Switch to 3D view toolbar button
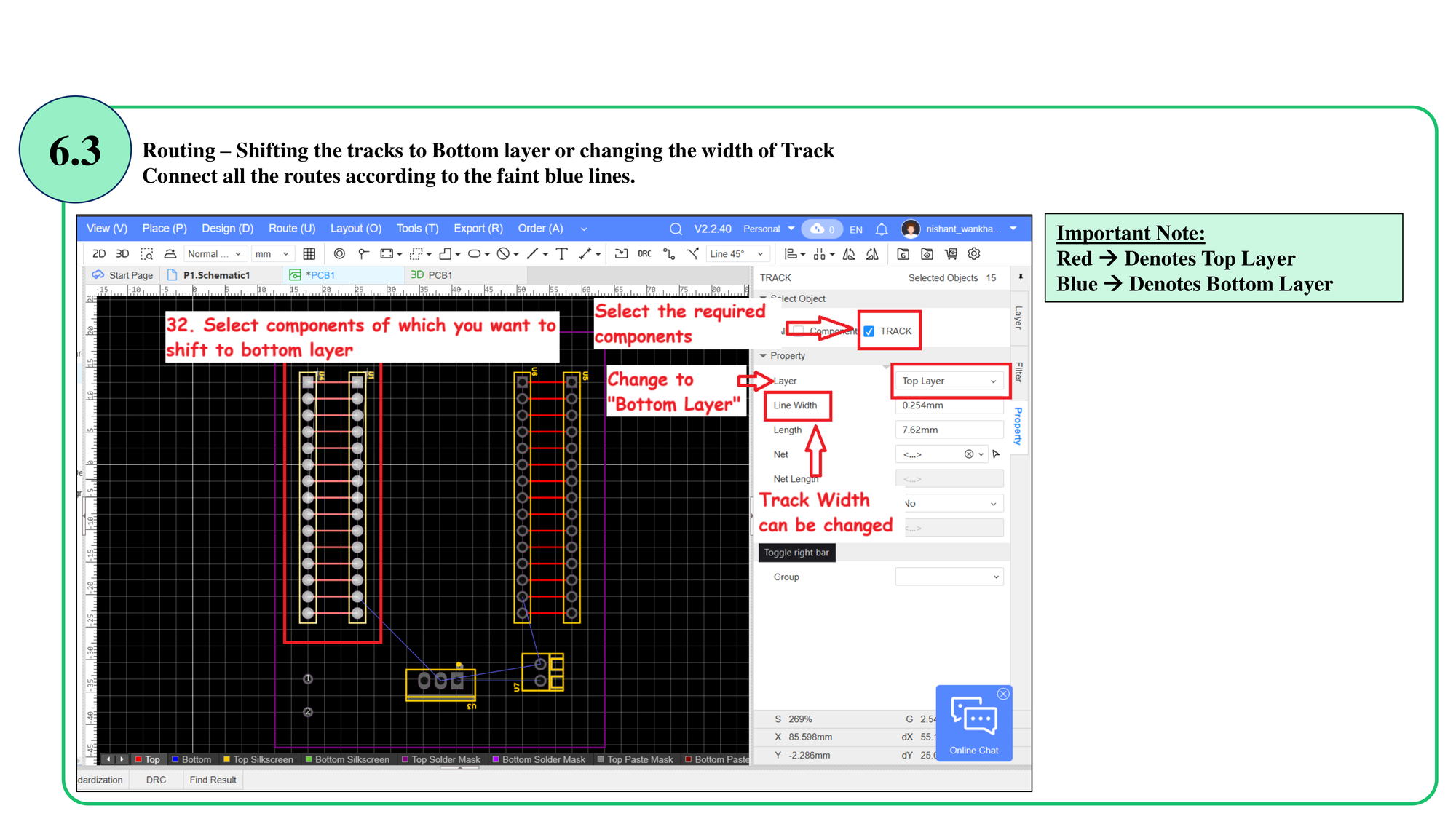Viewport: 1456px width, 819px height. tap(122, 254)
